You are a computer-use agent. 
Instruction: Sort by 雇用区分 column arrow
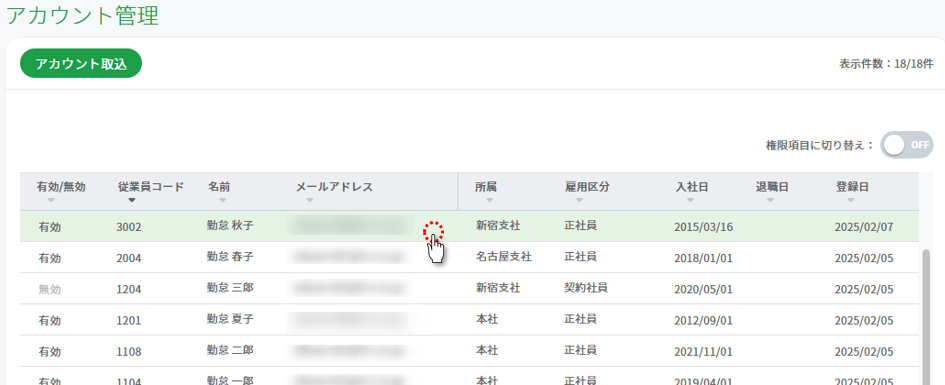click(x=579, y=200)
